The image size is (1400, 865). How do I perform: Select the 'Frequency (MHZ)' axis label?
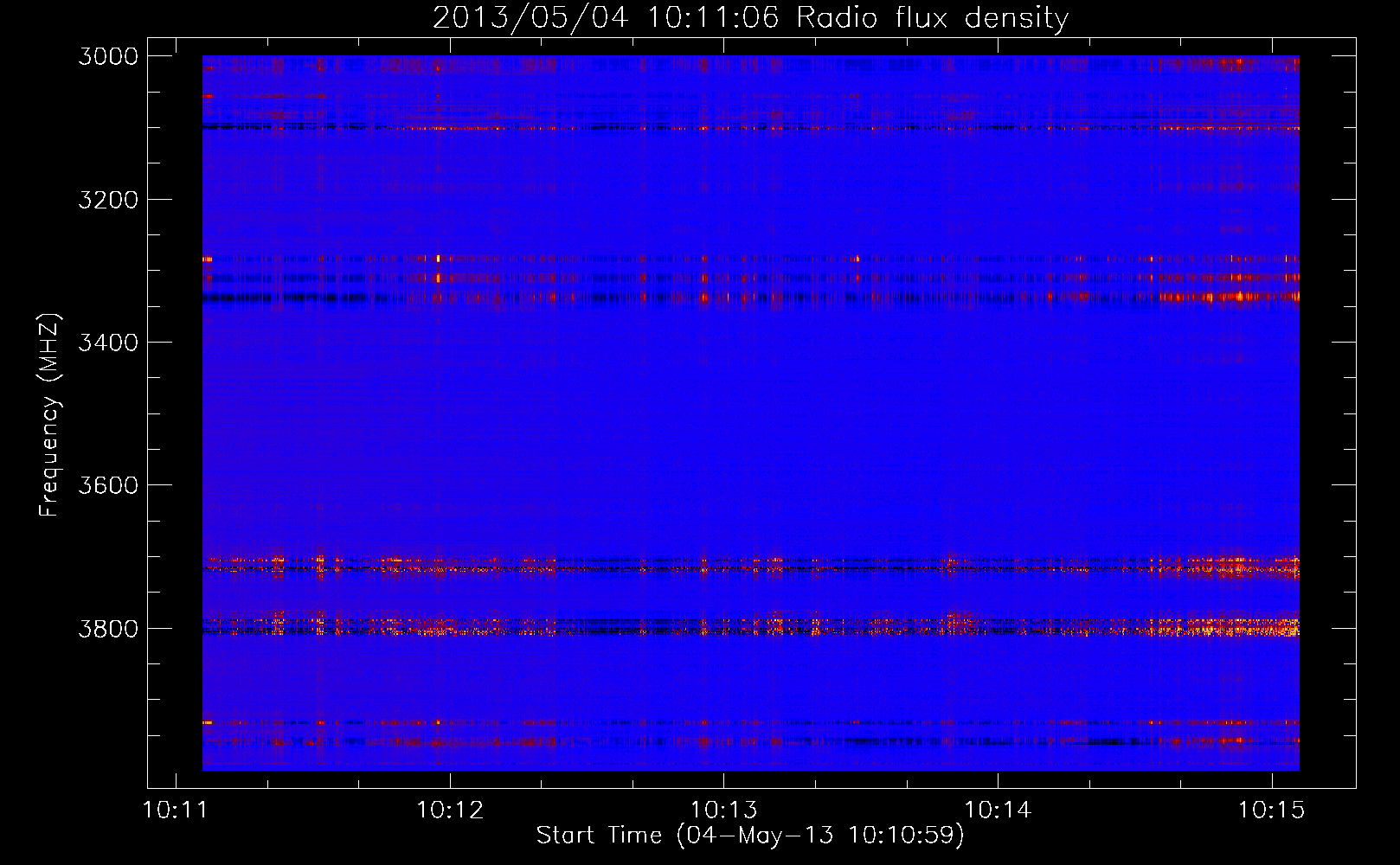[x=49, y=415]
